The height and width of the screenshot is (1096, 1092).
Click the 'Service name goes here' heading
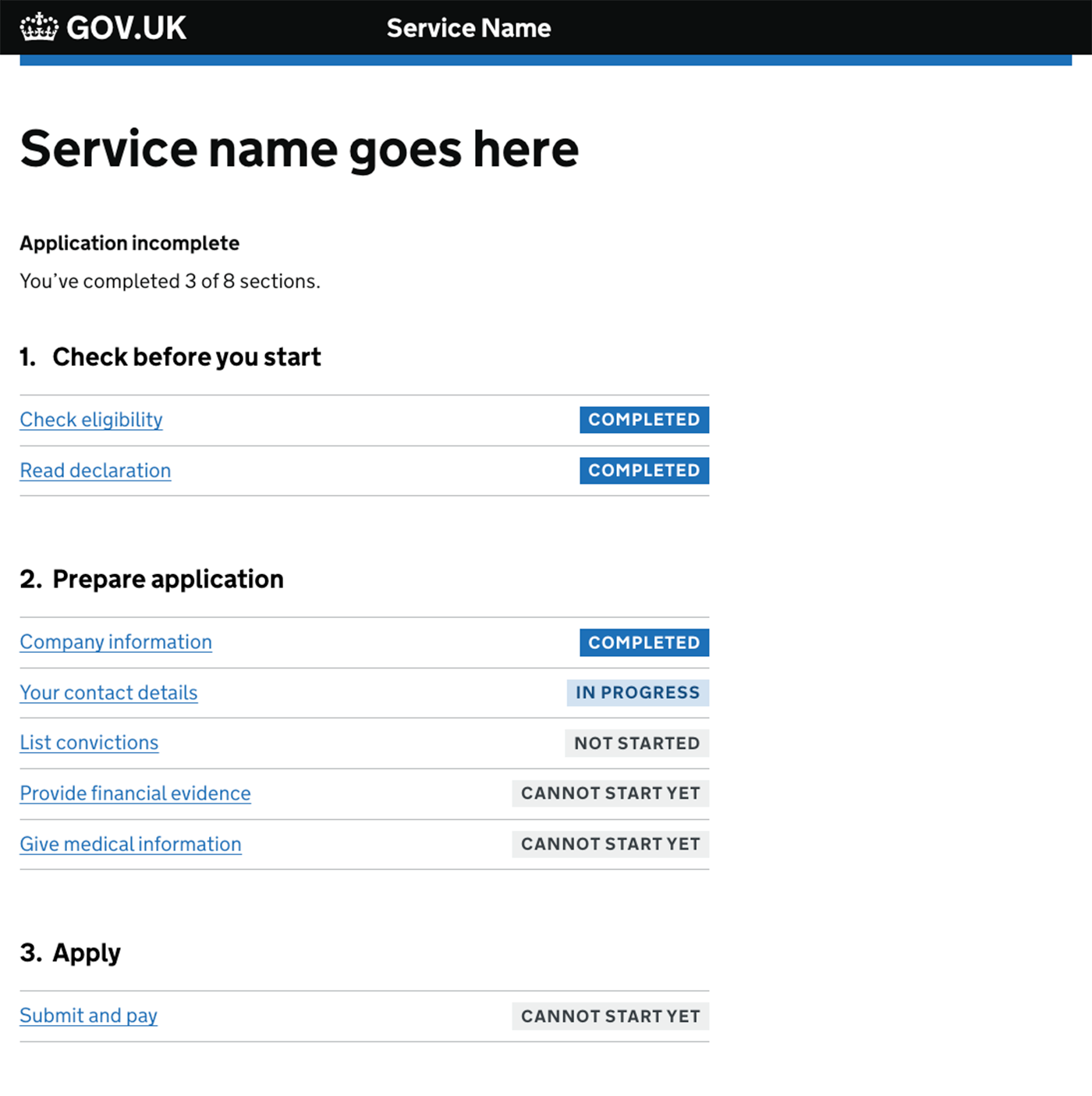pos(300,149)
